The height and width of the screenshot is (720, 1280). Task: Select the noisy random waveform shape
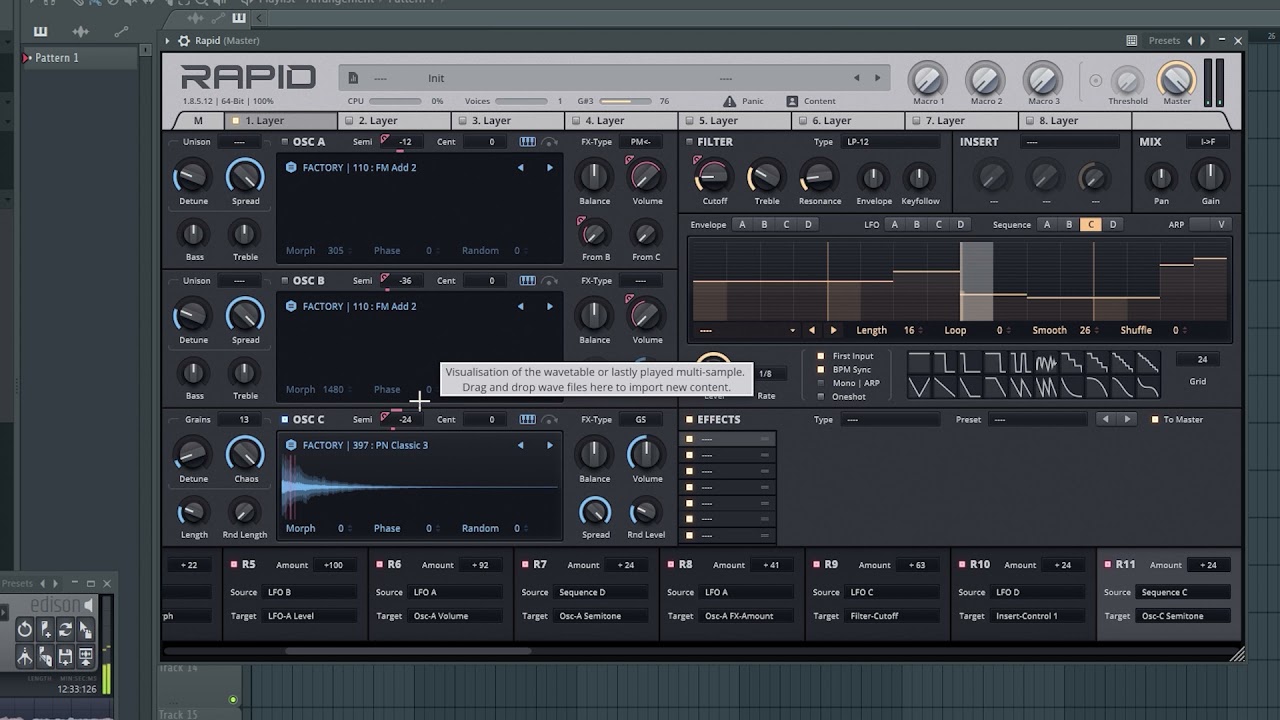(x=1046, y=363)
